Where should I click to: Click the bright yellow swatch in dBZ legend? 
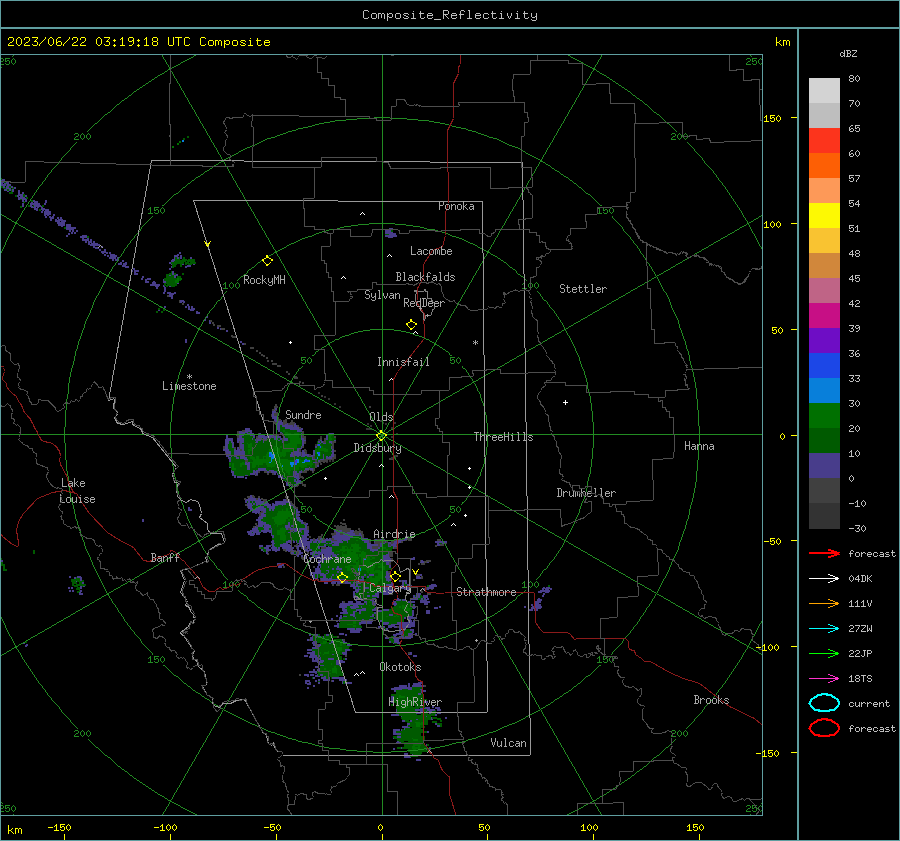tap(824, 215)
